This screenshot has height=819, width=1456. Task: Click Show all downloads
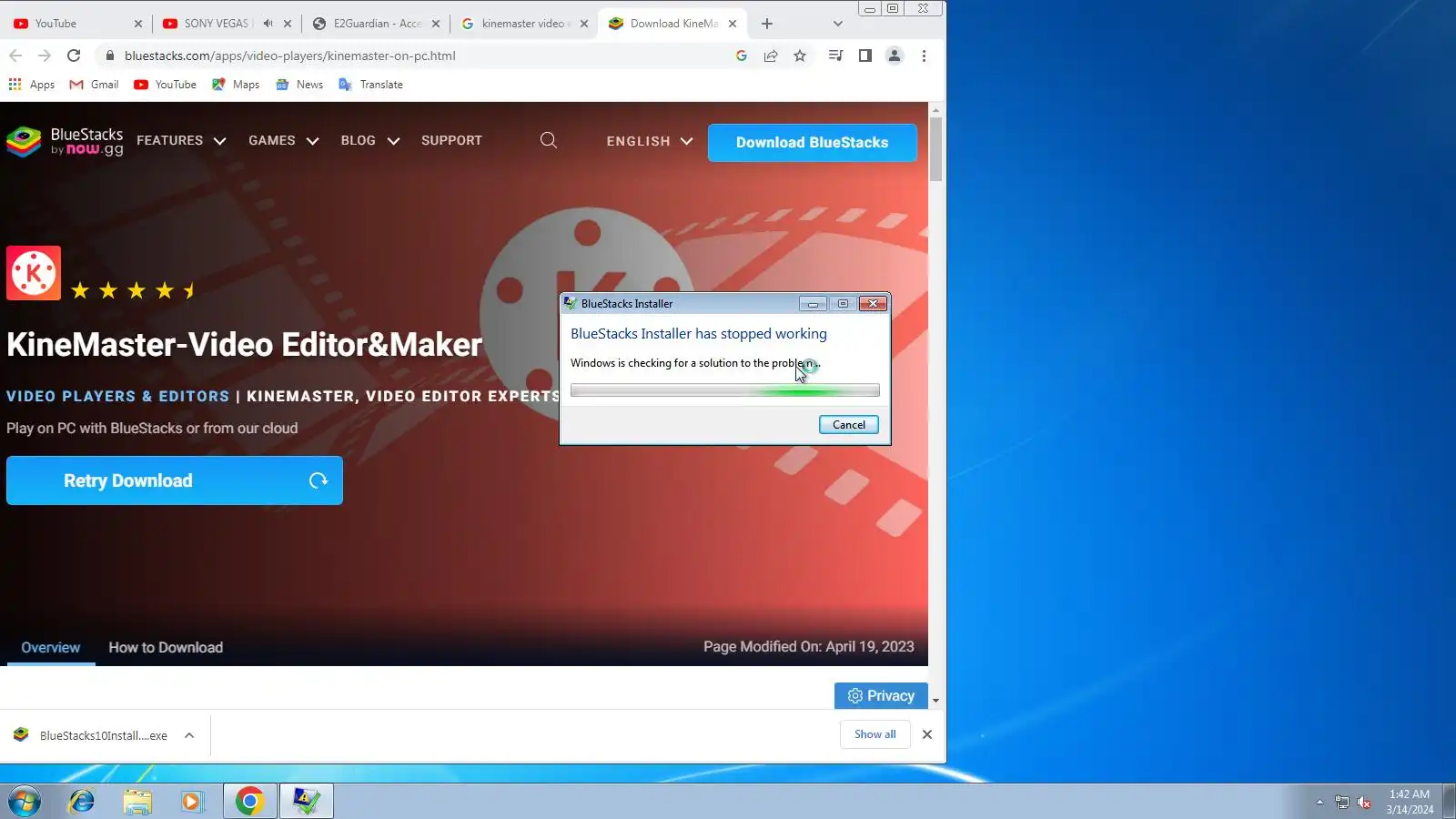pyautogui.click(x=875, y=734)
